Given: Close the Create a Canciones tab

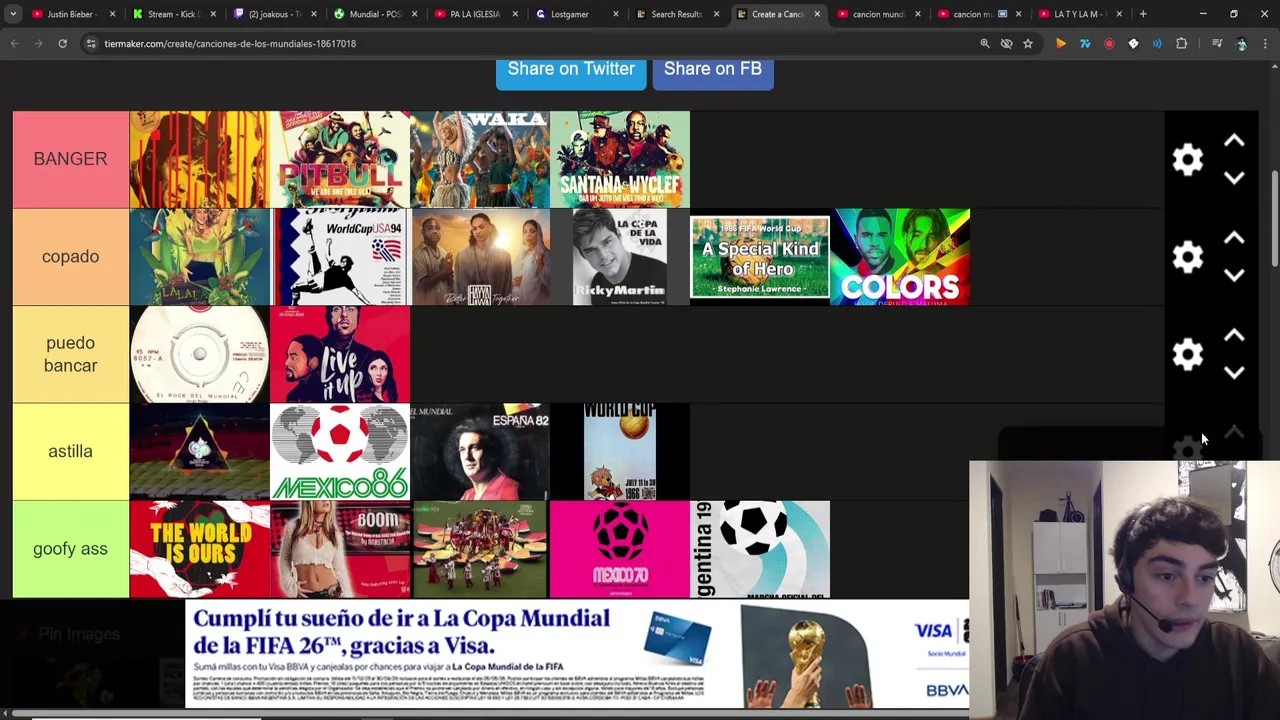Looking at the screenshot, I should pyautogui.click(x=817, y=14).
